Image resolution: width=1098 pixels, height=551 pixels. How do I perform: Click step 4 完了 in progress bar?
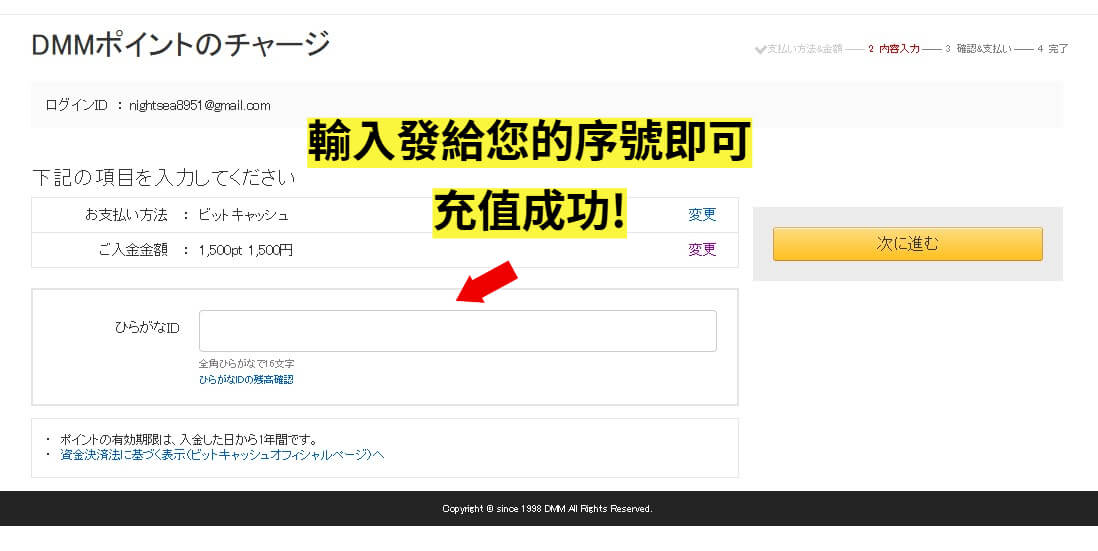point(1053,49)
